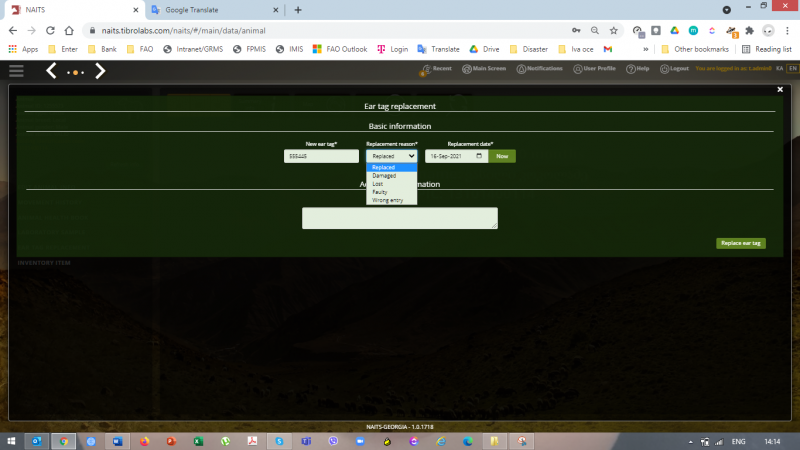This screenshot has width=800, height=450.
Task: Bookmark this page with star icon
Action: (x=614, y=31)
